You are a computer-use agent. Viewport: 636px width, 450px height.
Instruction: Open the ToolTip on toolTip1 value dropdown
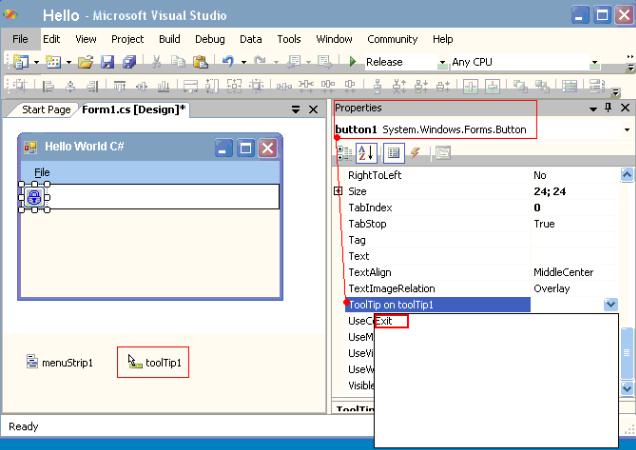coord(610,304)
